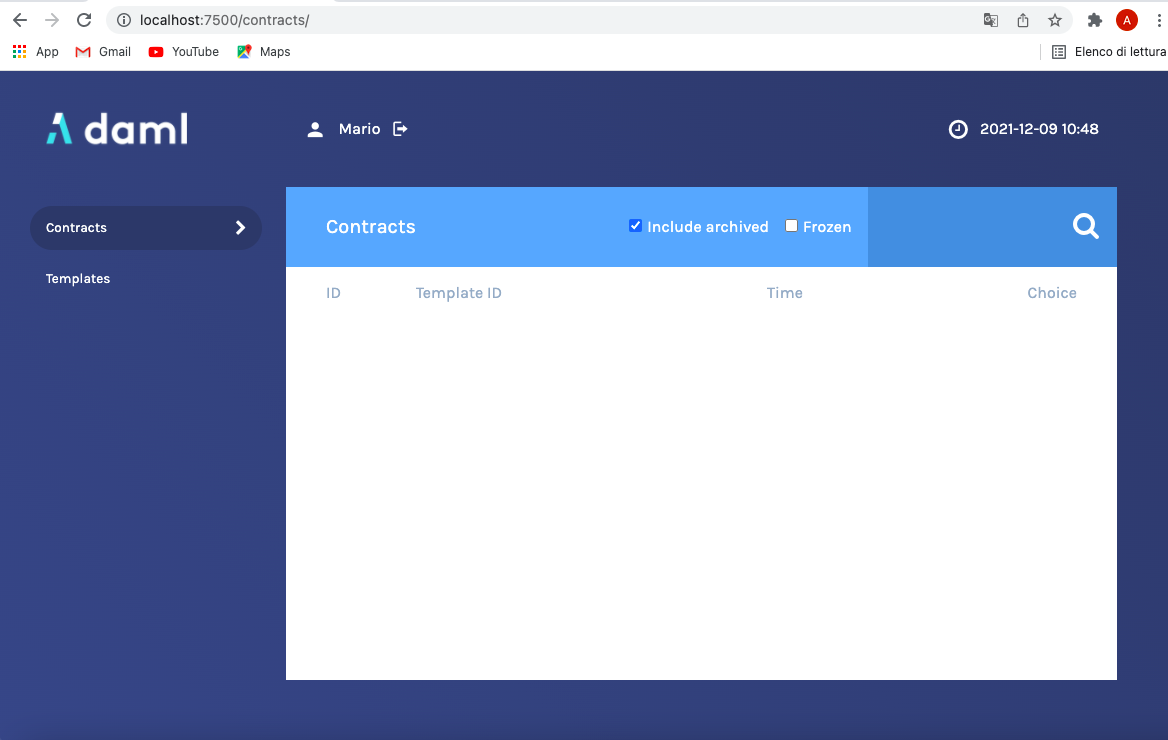The height and width of the screenshot is (740, 1168).
Task: Click the daml logo
Action: (117, 129)
